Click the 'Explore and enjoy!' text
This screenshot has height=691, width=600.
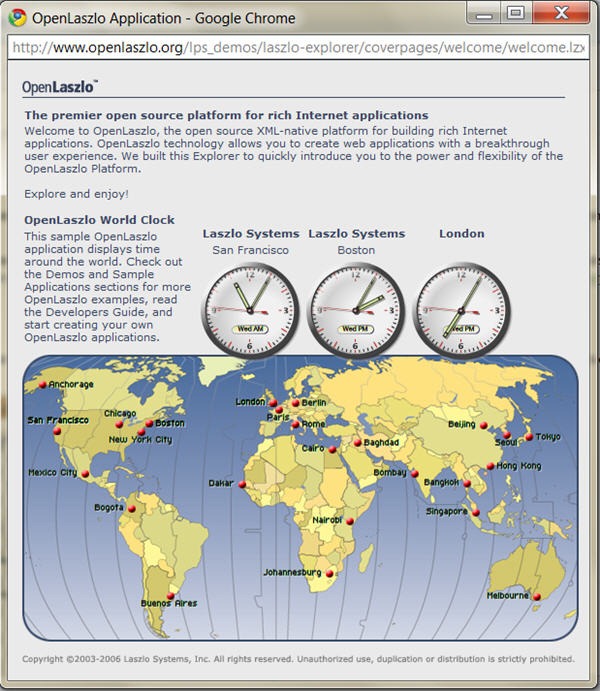coord(76,194)
